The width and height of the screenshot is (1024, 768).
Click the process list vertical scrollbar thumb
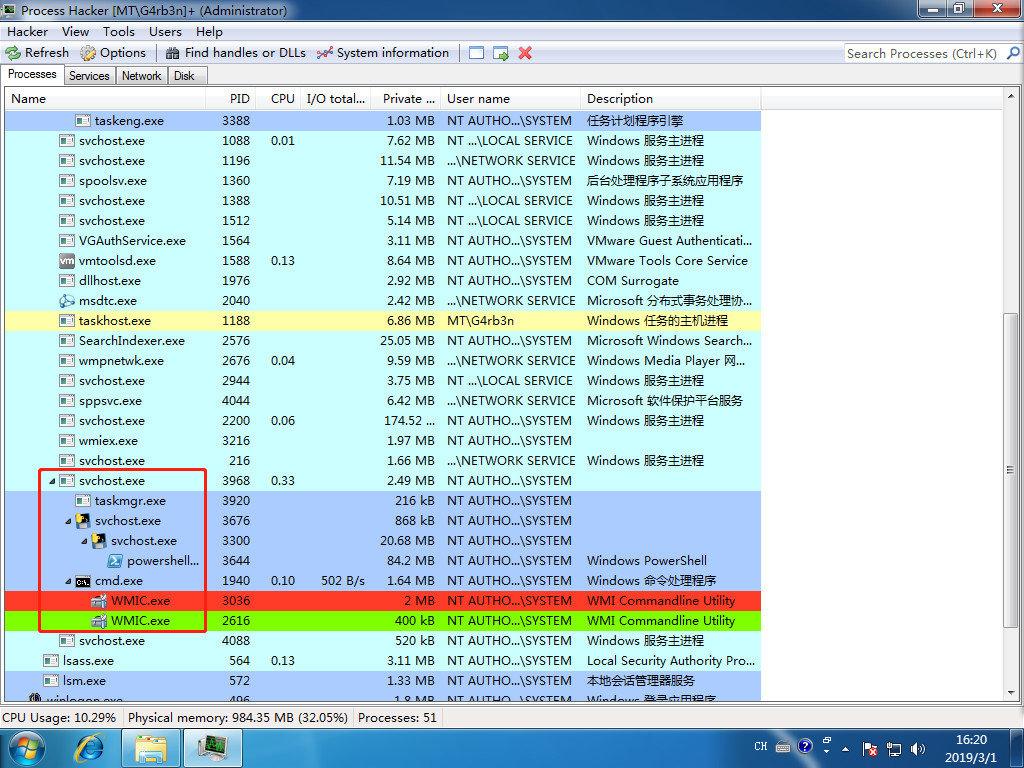[x=1010, y=469]
